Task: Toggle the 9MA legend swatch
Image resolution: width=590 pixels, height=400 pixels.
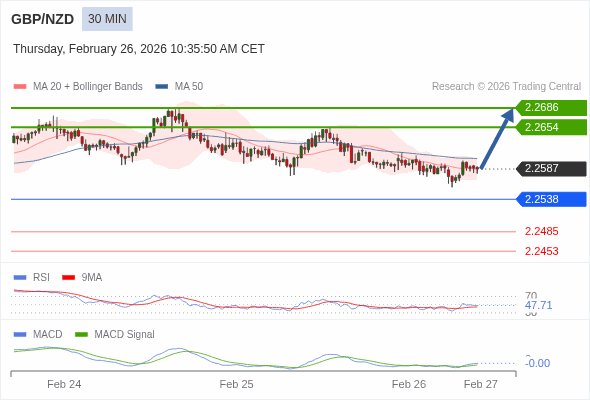Action: [x=68, y=278]
